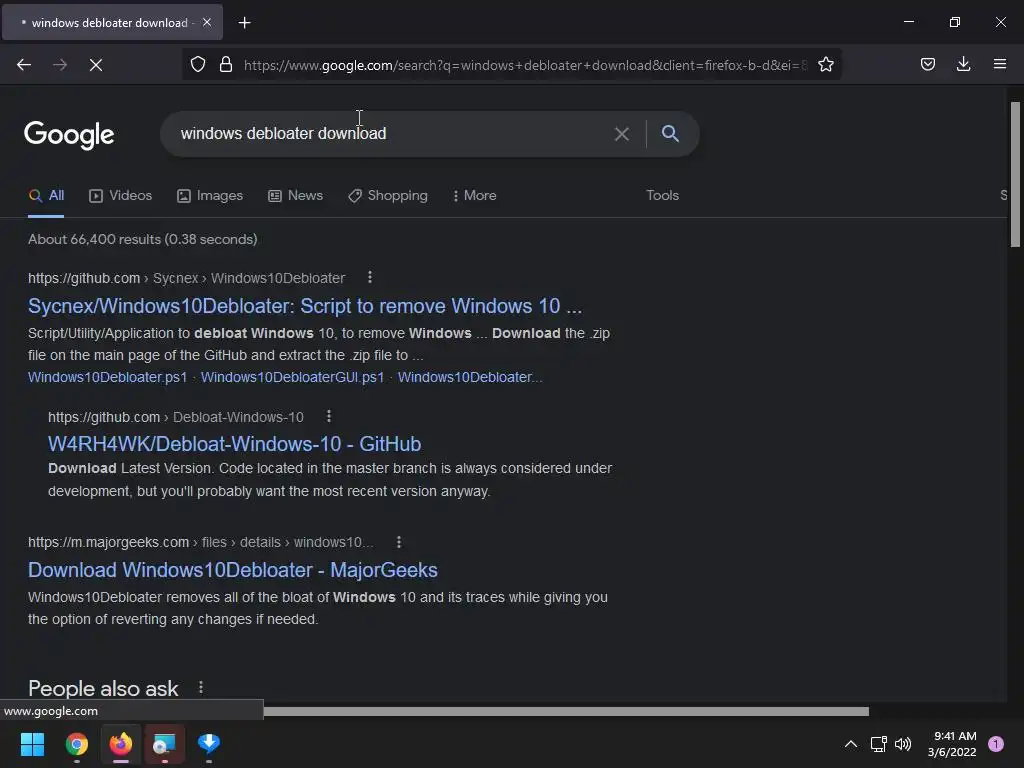Show hidden system tray icons chevron

pyautogui.click(x=851, y=744)
